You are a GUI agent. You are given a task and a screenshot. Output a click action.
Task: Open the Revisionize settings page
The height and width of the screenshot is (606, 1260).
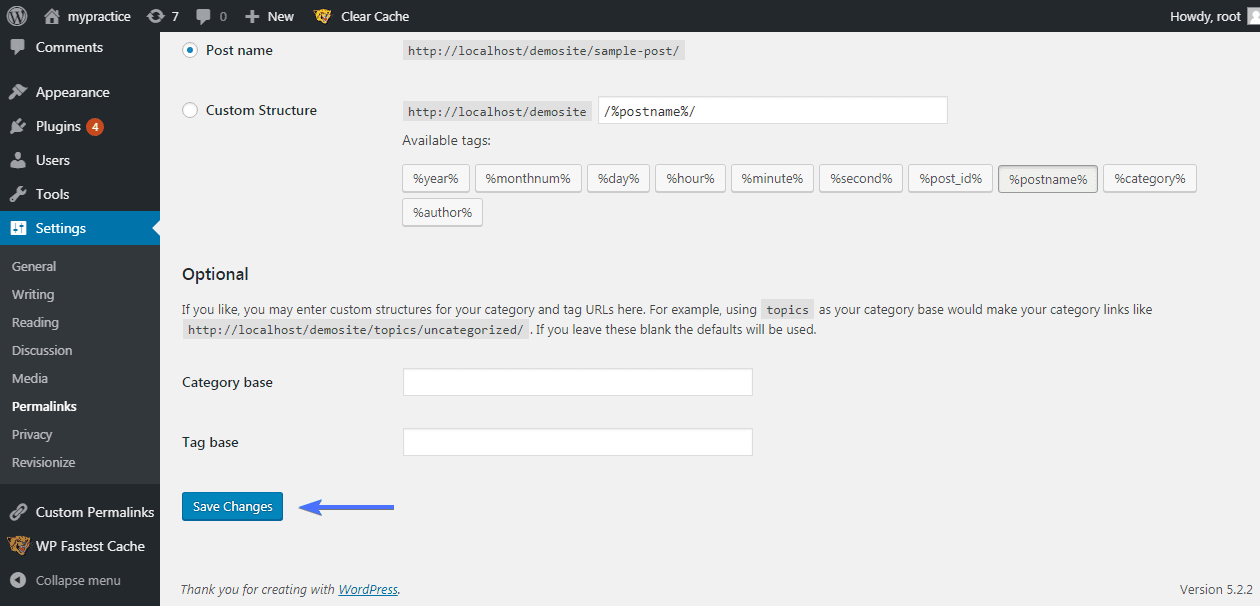tap(43, 463)
